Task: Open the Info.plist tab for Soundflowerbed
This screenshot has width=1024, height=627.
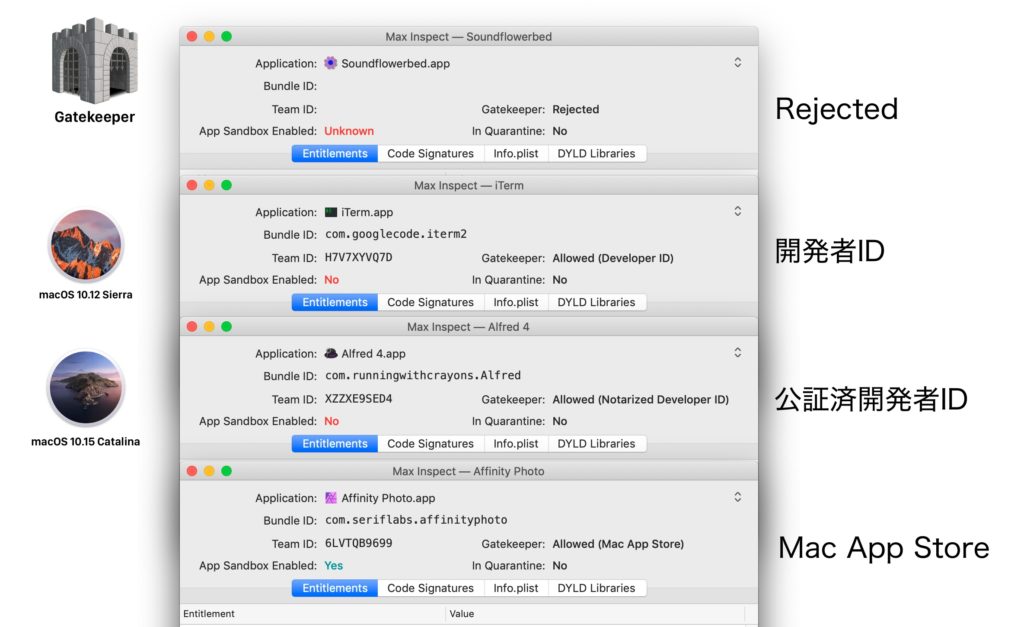Action: (x=516, y=153)
